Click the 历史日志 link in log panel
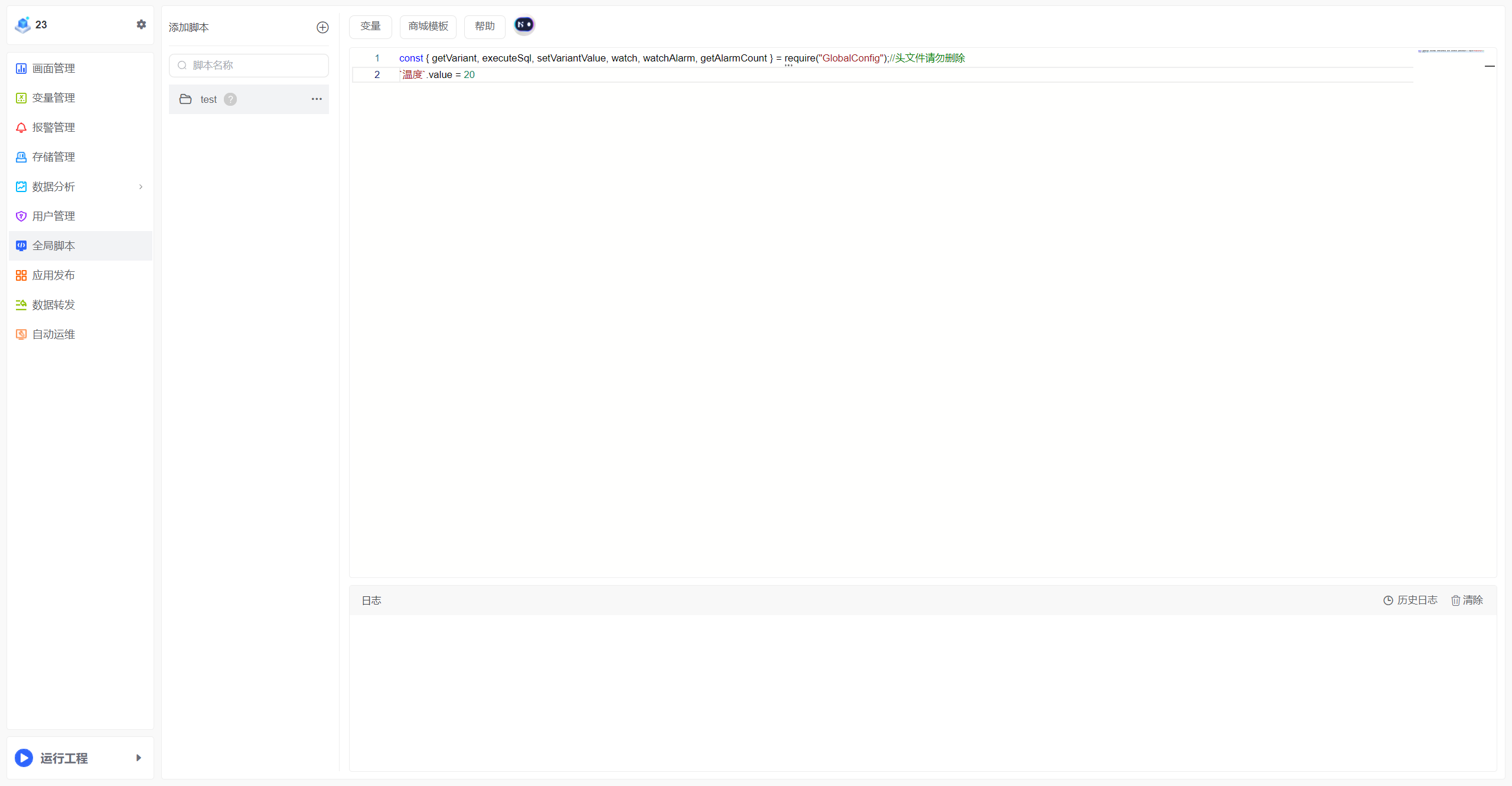 coord(1410,600)
